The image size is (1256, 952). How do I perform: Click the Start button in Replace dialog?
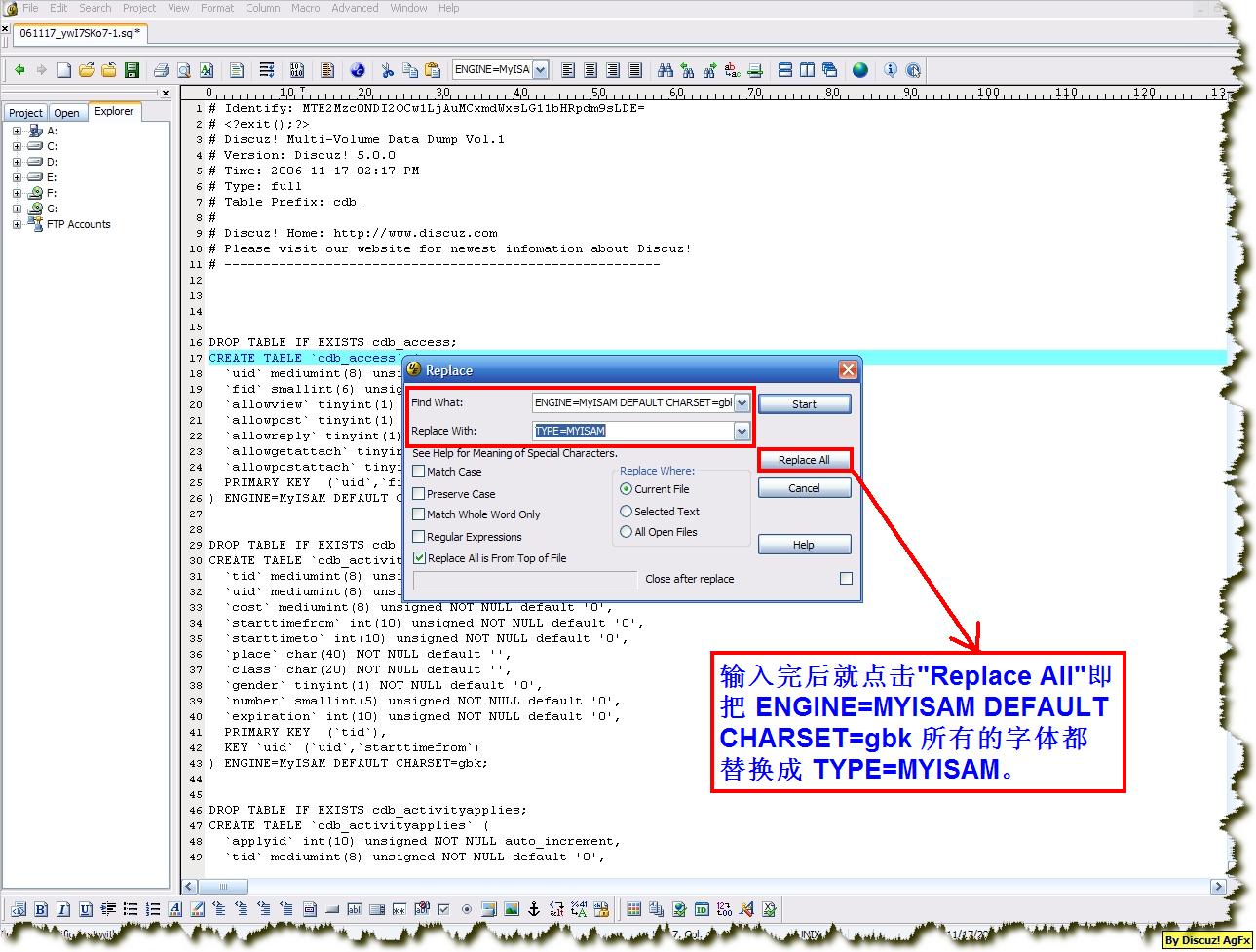coord(804,404)
